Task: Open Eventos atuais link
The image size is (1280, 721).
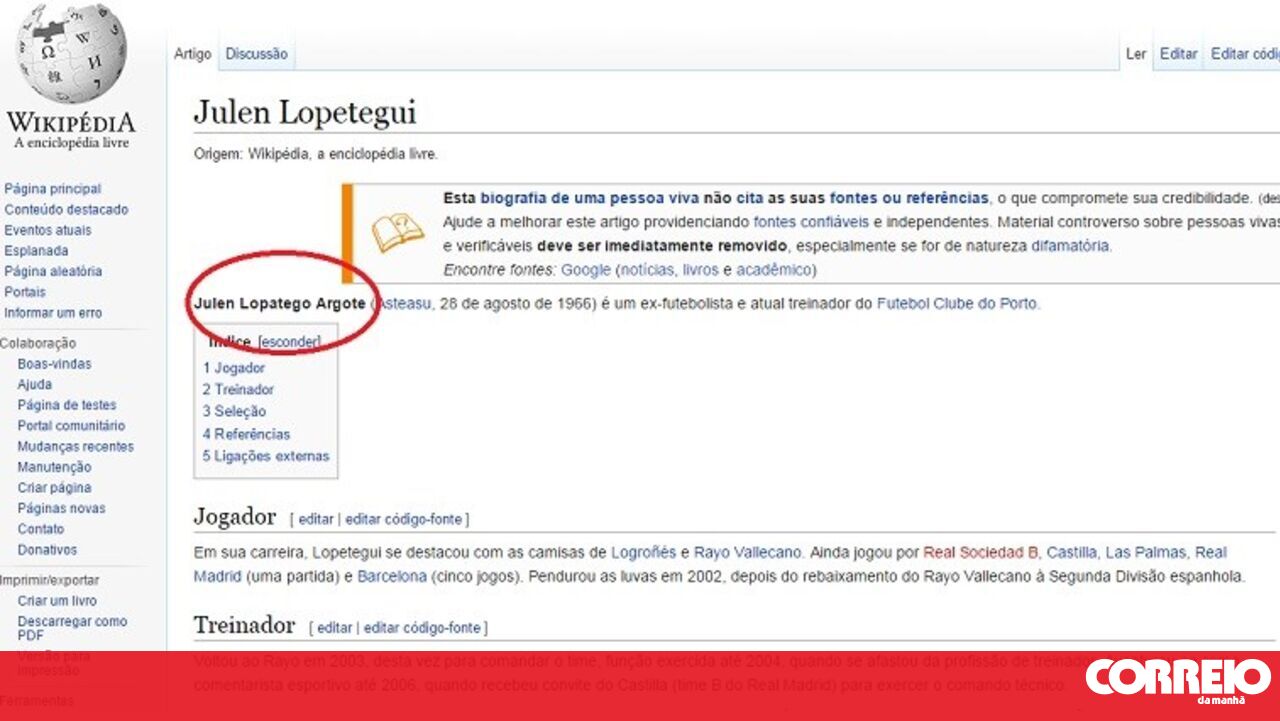Action: point(47,230)
